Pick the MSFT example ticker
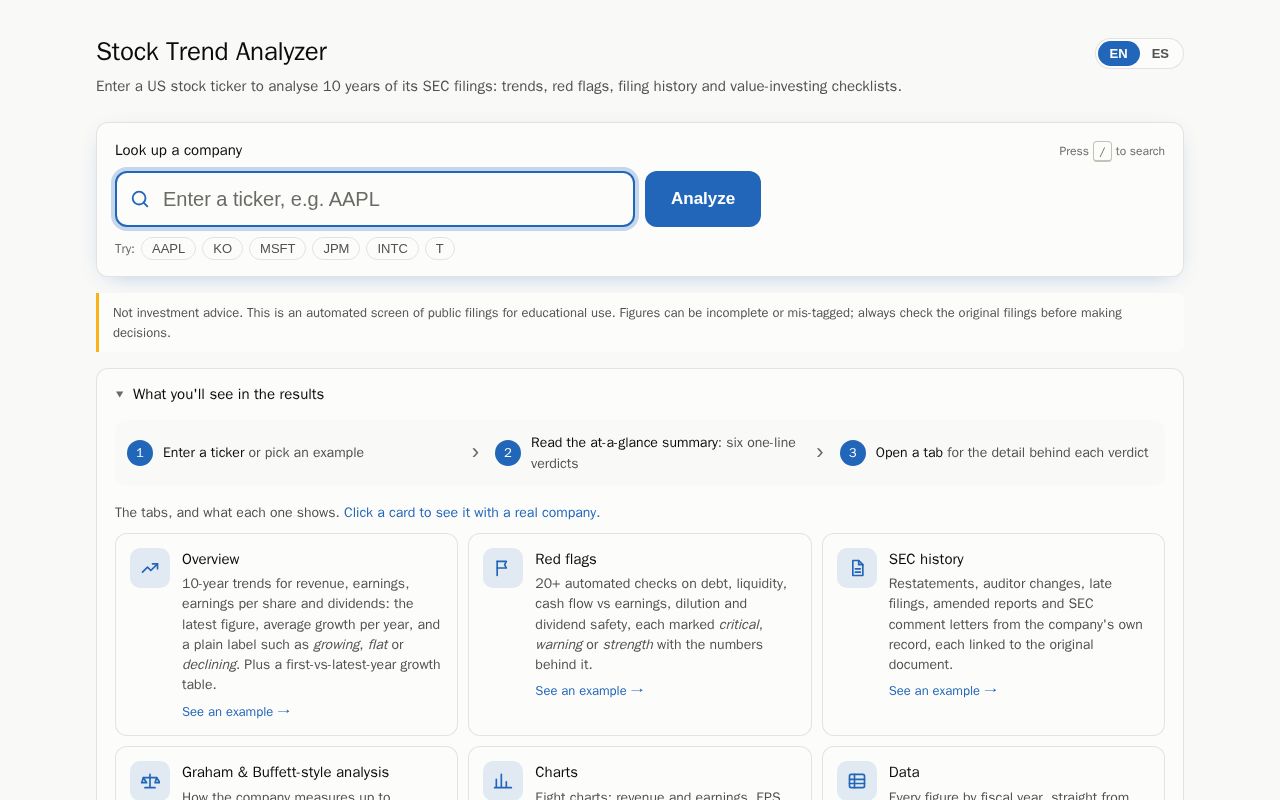This screenshot has height=800, width=1280. (x=277, y=249)
